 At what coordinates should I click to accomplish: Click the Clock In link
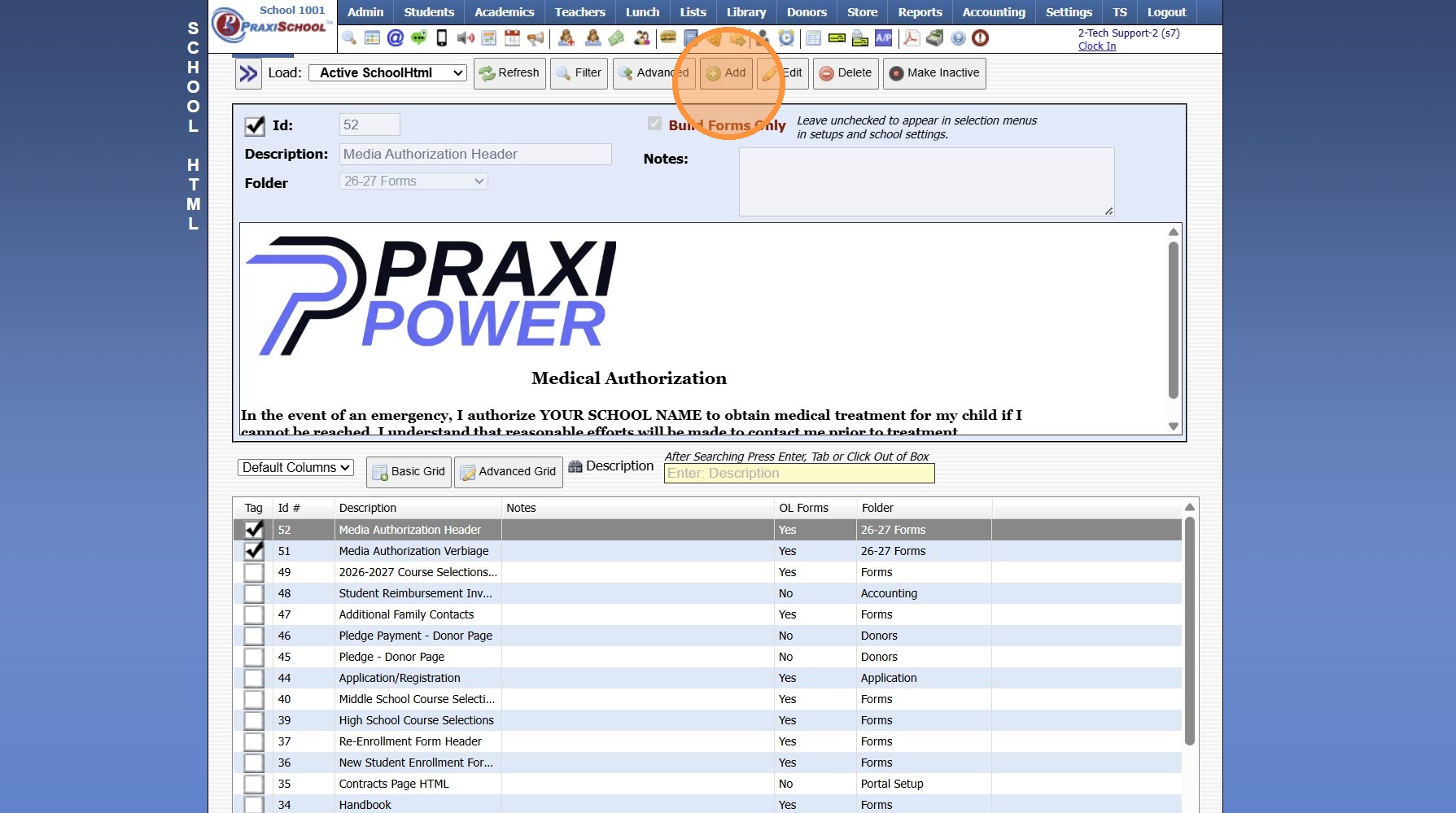coord(1097,46)
